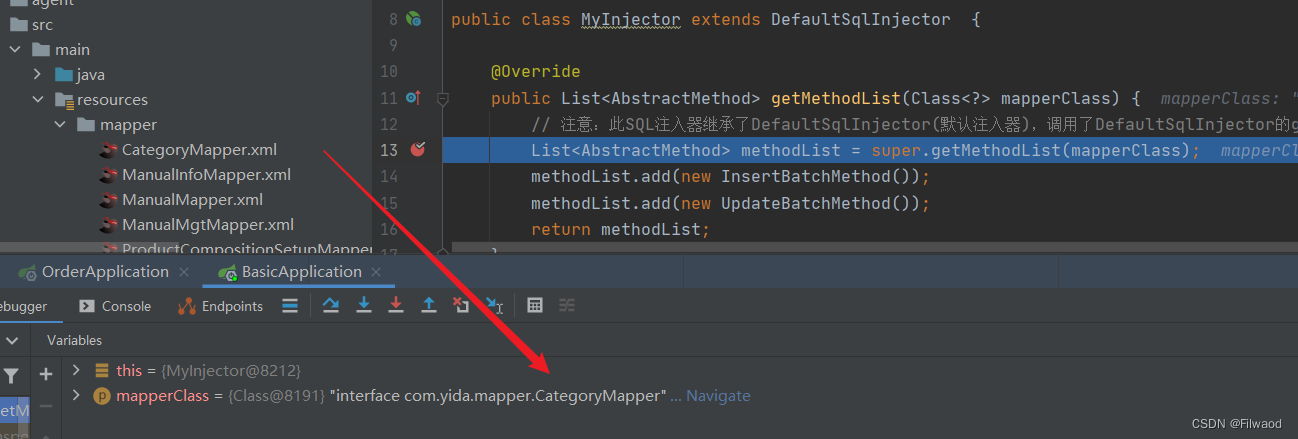The width and height of the screenshot is (1298, 439).
Task: Collapse the resources folder in the project tree
Action: [x=38, y=99]
